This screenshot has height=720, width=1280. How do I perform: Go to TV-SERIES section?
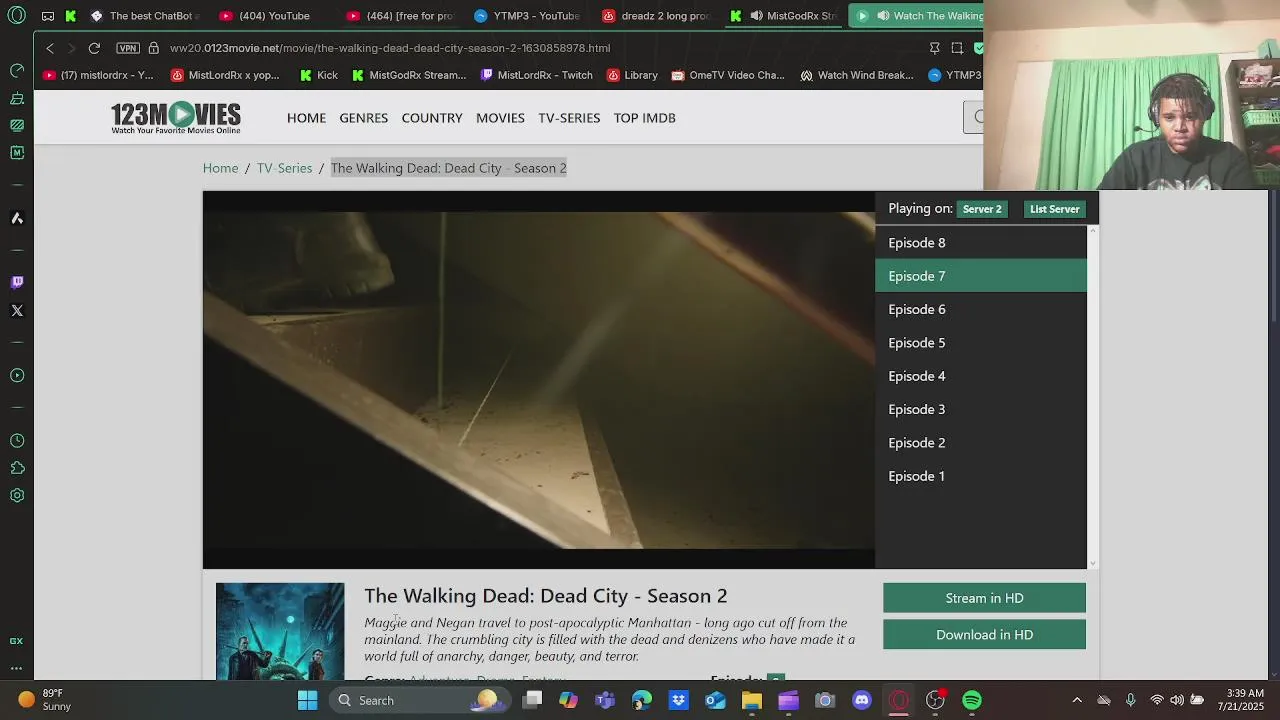coord(569,118)
